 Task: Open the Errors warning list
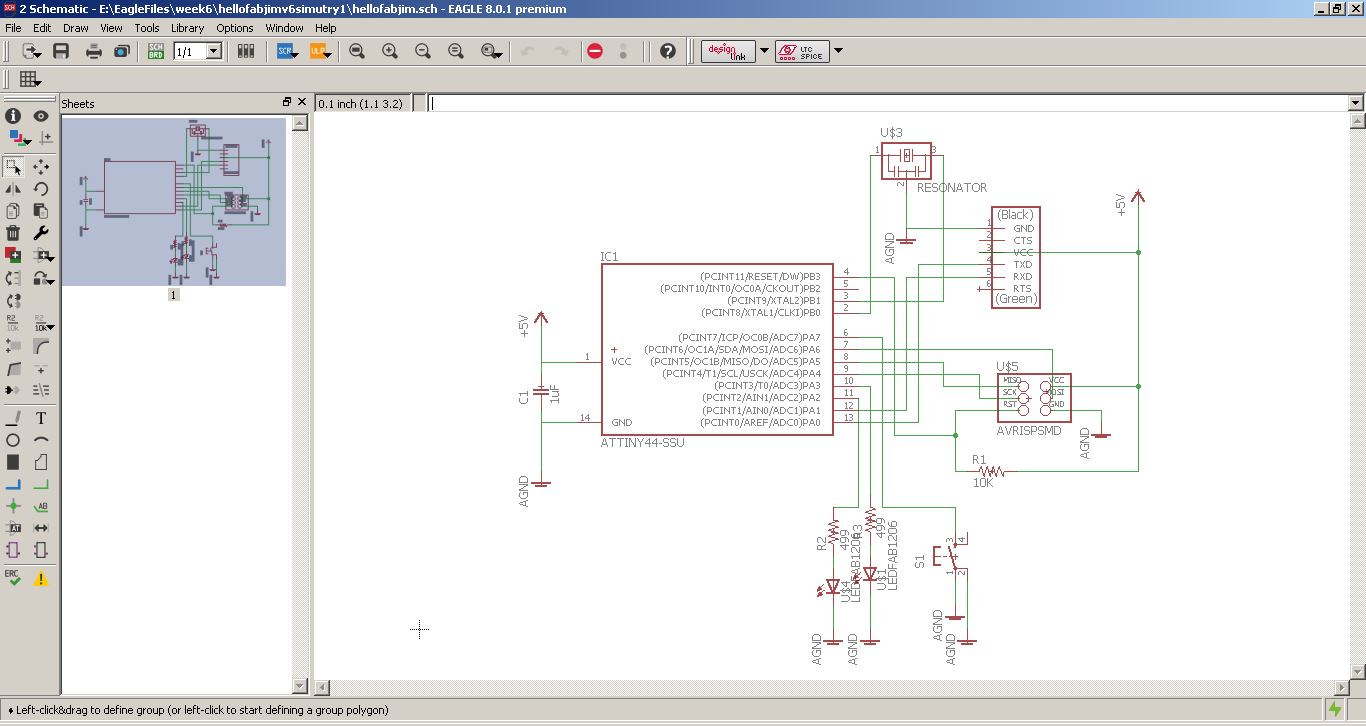coord(41,578)
